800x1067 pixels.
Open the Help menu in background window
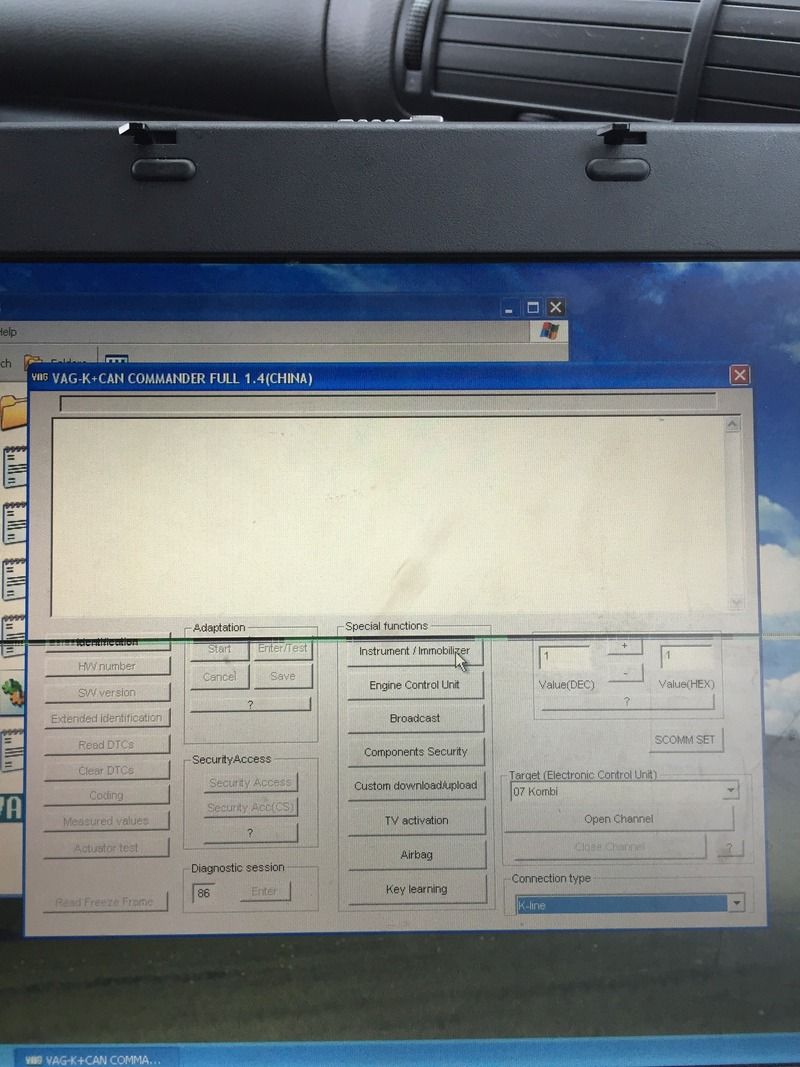point(8,332)
